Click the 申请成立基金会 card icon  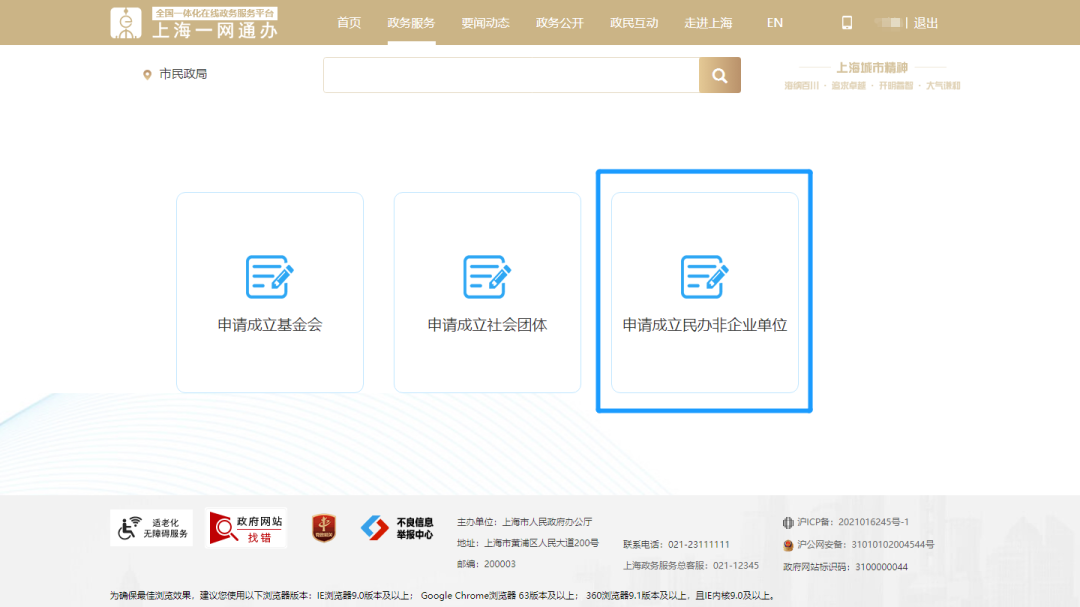pyautogui.click(x=269, y=278)
